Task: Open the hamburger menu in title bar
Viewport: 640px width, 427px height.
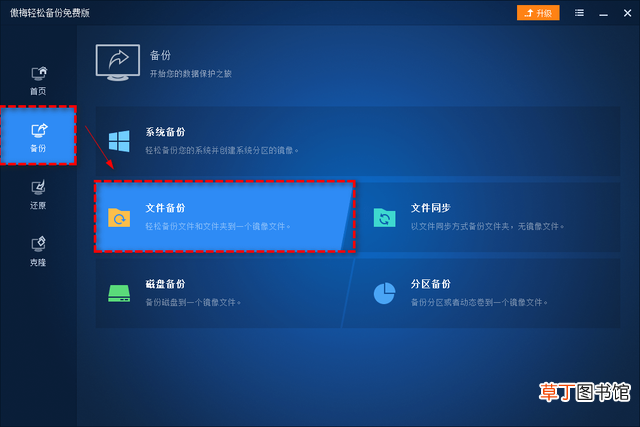Action: click(x=579, y=13)
